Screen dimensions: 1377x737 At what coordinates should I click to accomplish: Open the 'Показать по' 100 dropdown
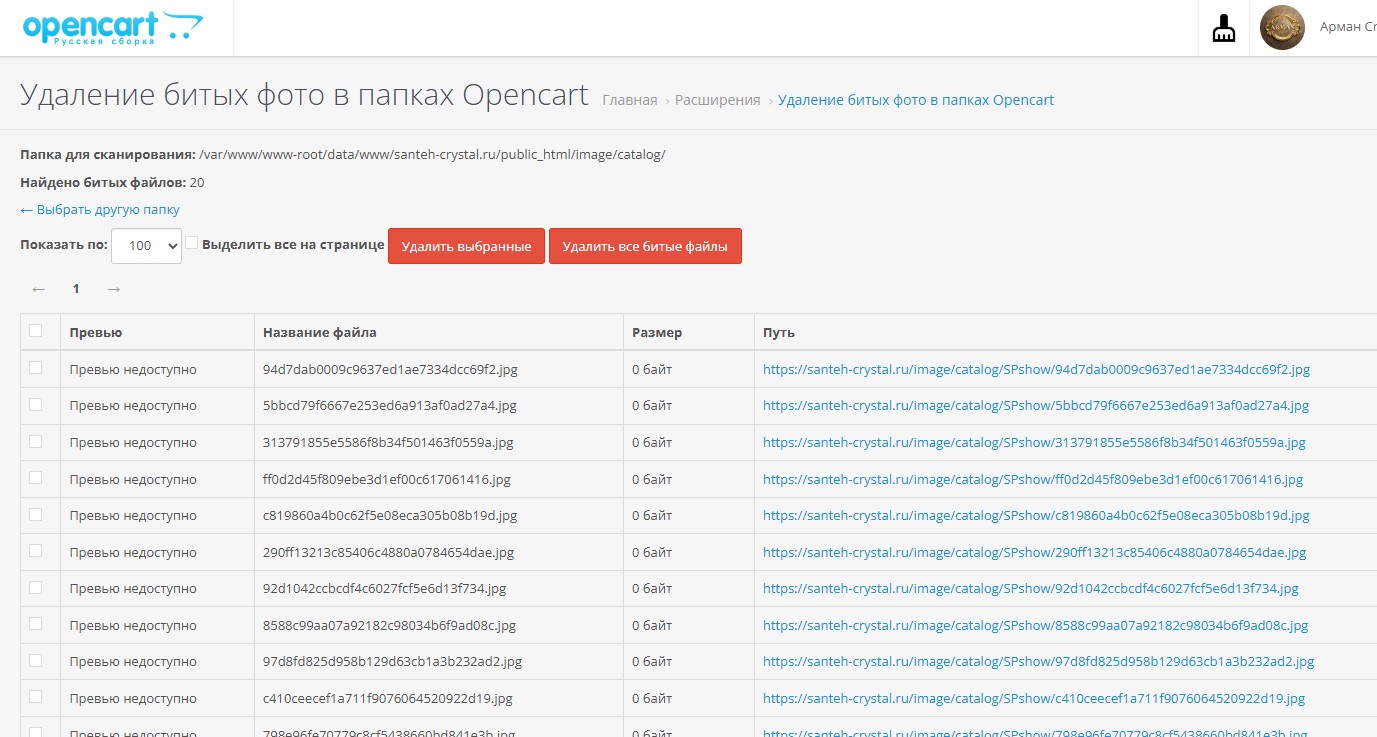146,246
